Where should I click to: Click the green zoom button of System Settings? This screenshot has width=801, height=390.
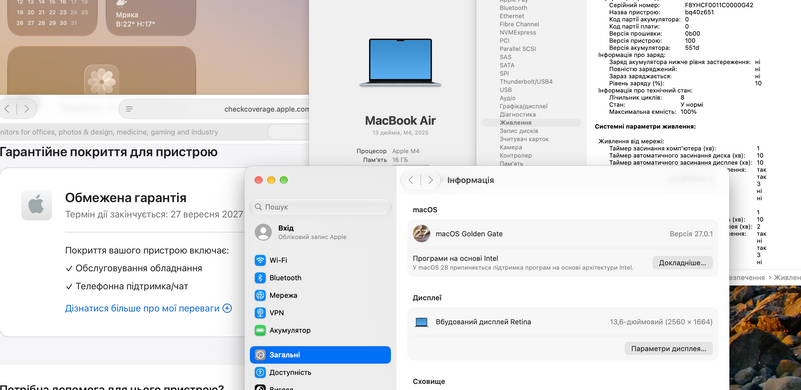(284, 180)
